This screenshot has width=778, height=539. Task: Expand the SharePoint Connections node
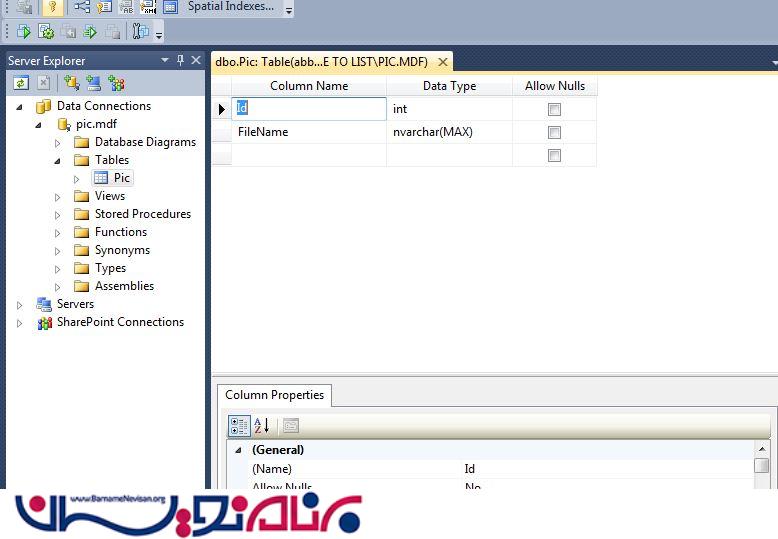coord(19,323)
